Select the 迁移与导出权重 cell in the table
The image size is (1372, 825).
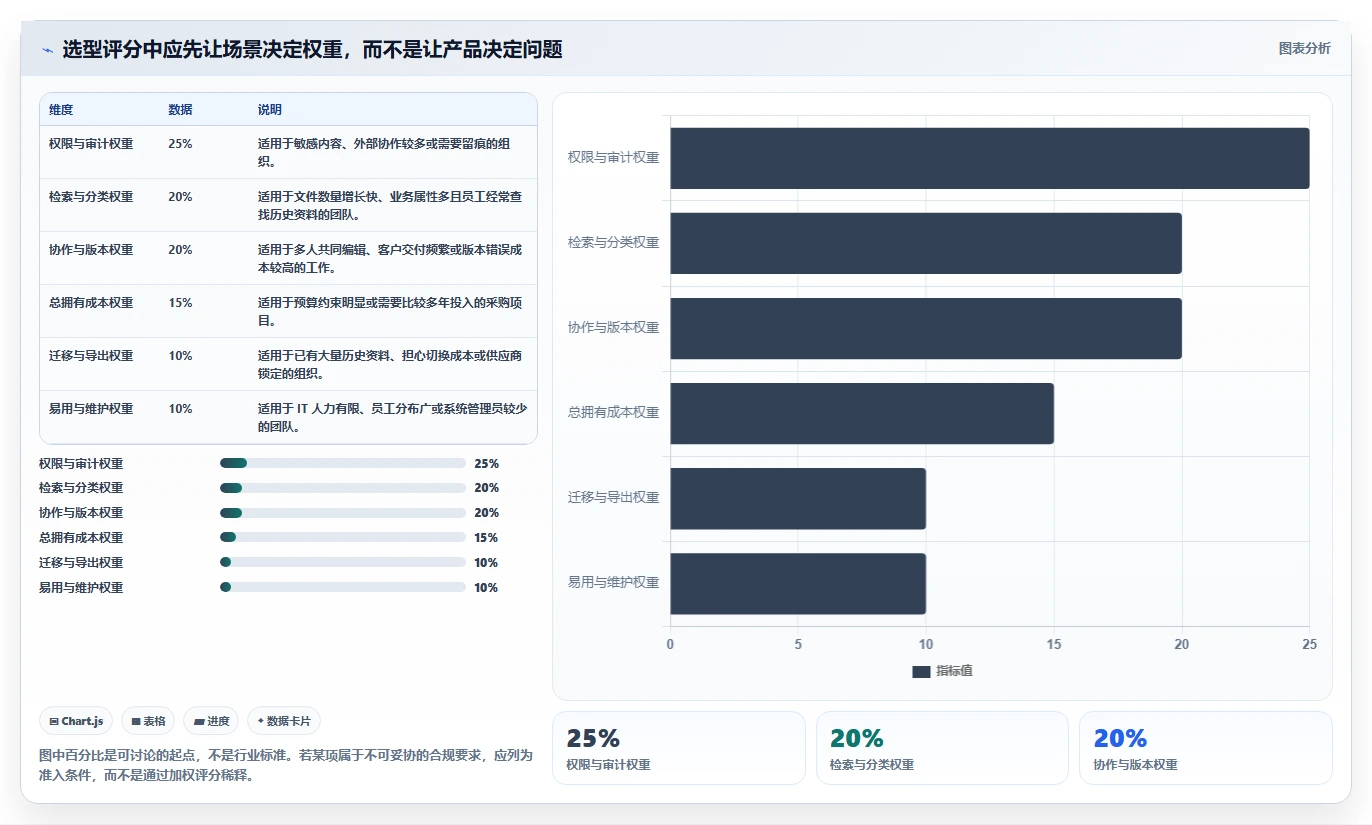(91, 356)
